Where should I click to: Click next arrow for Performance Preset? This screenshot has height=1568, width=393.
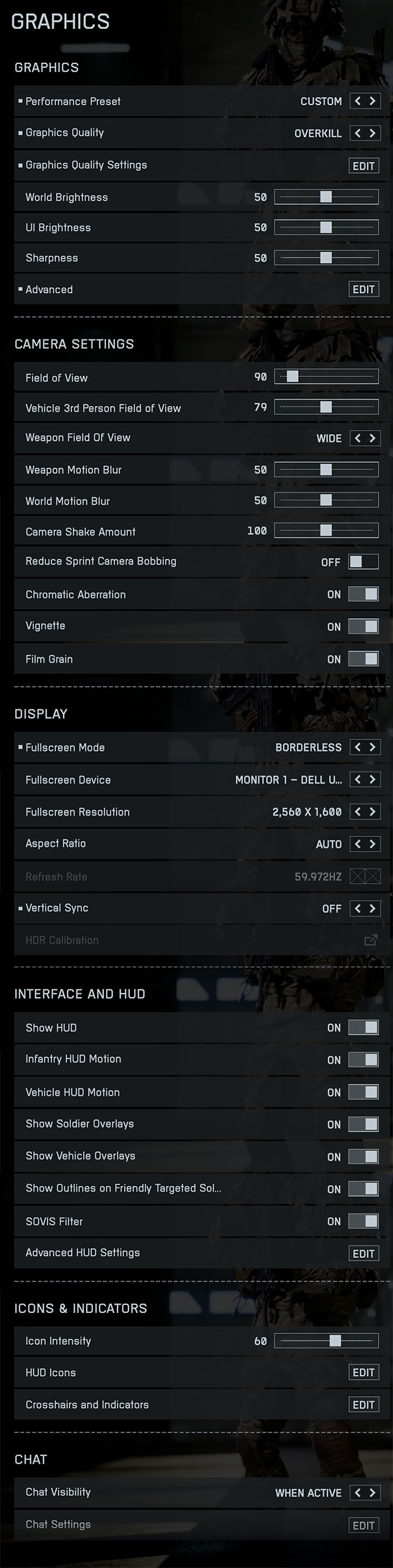373,101
